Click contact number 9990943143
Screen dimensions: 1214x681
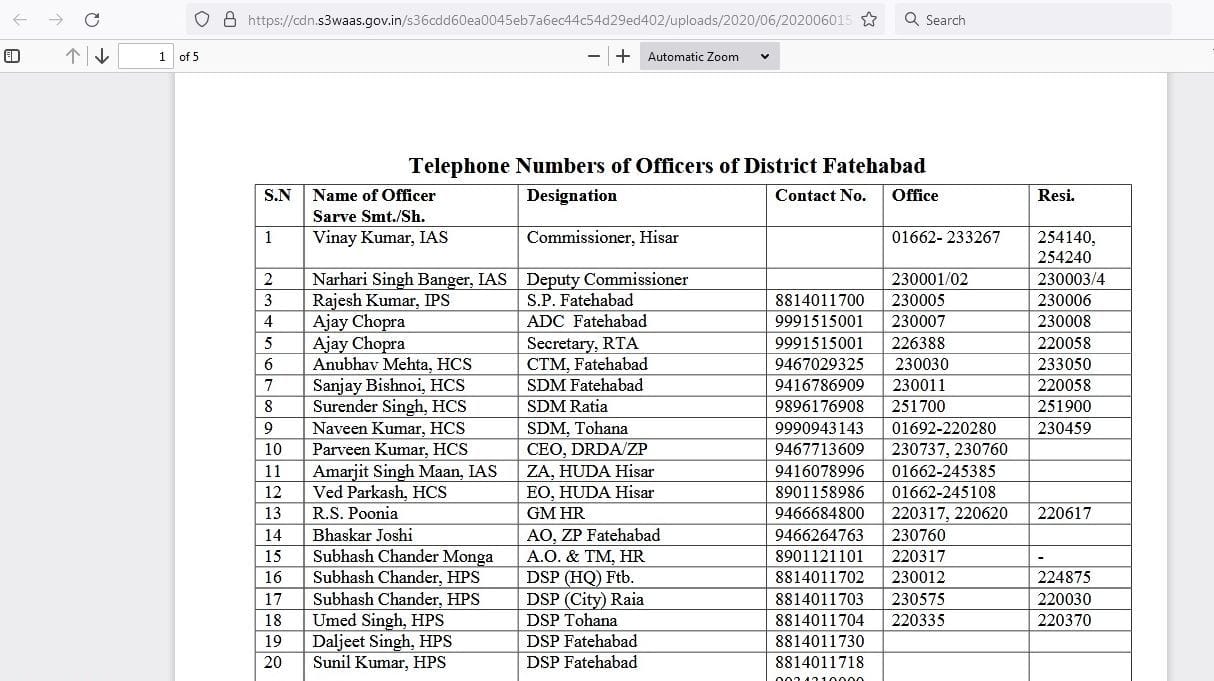coord(820,428)
